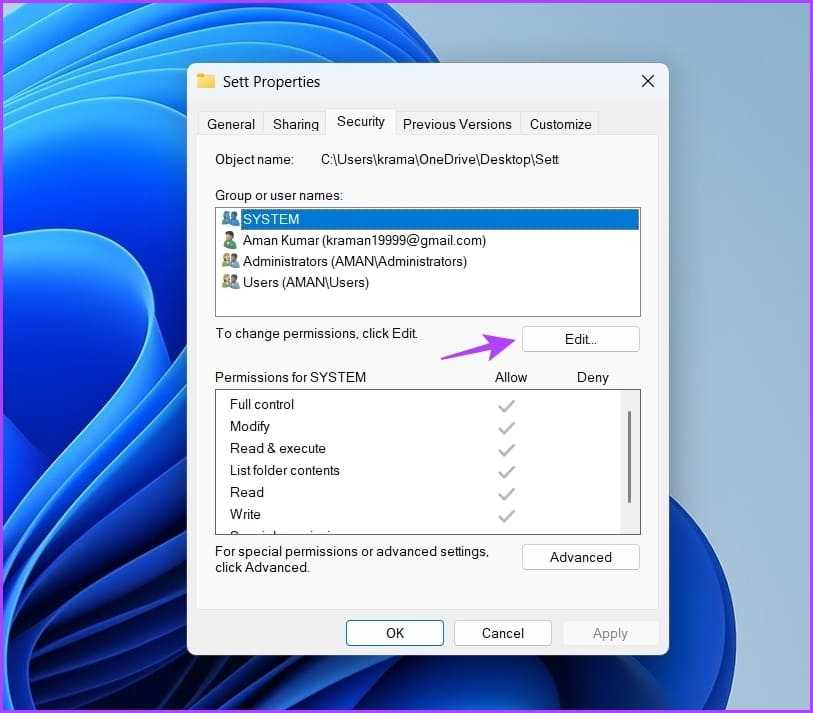Go to the Customize tab

(x=560, y=124)
